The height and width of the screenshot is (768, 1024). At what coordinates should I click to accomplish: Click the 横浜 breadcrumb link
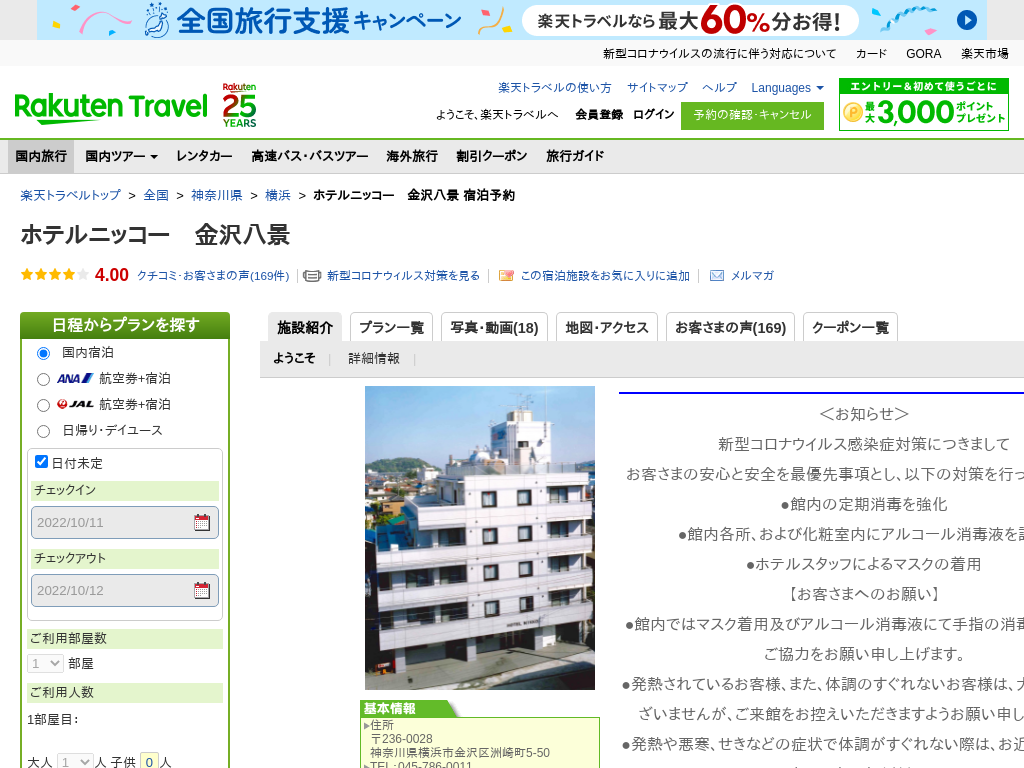tap(278, 195)
